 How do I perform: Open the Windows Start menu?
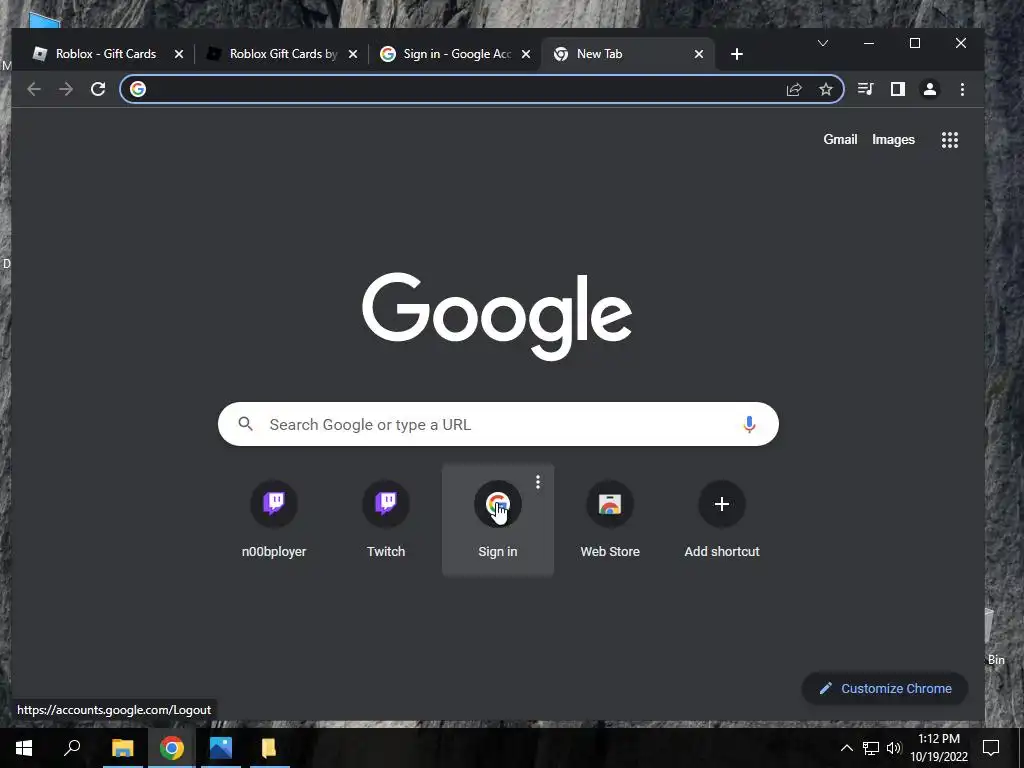[24, 748]
